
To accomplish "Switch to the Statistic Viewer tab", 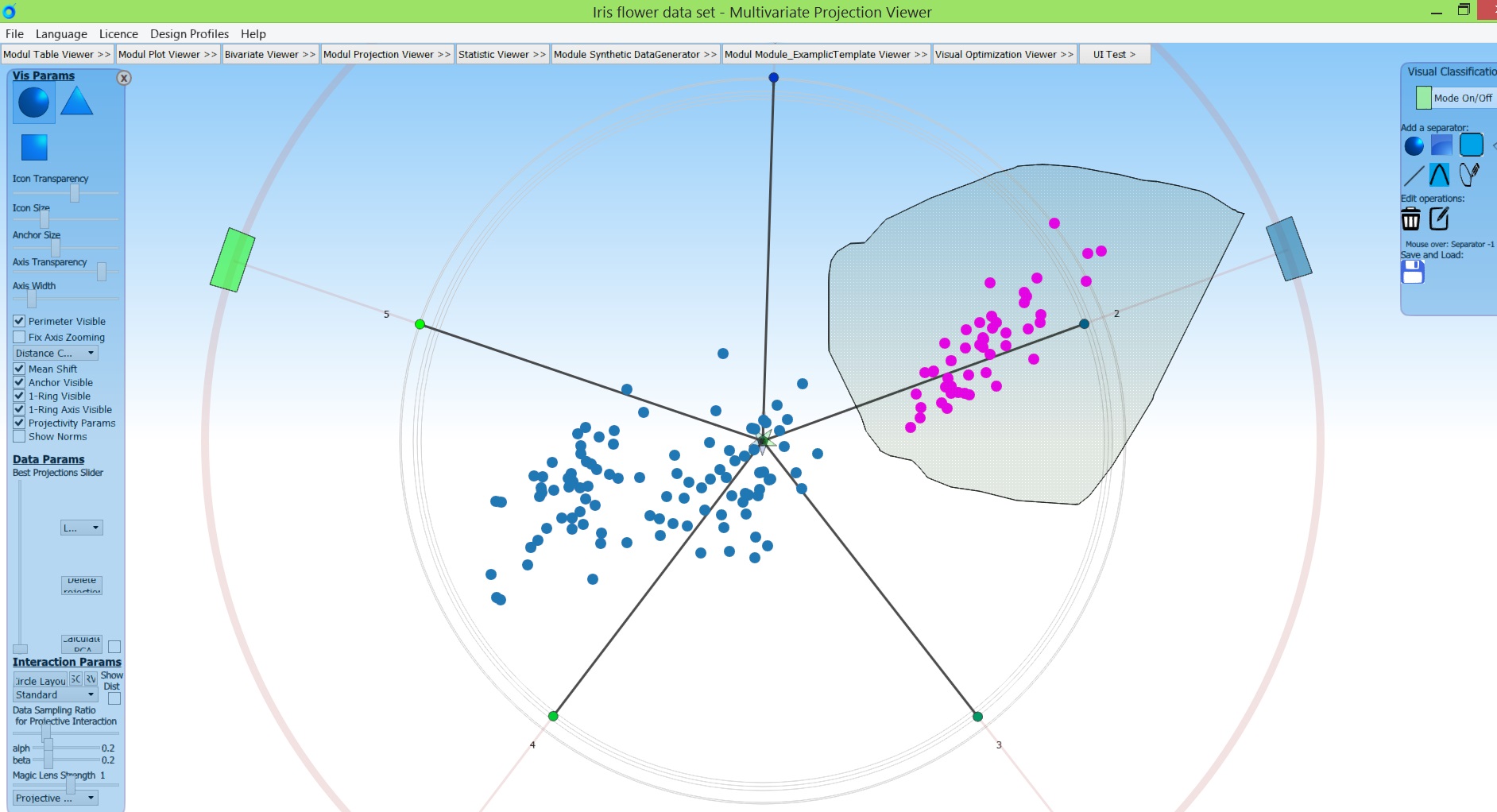I will point(501,54).
